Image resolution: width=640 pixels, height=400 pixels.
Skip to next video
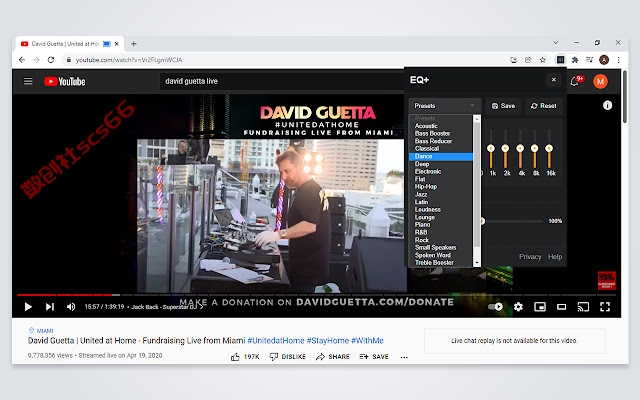pos(49,307)
